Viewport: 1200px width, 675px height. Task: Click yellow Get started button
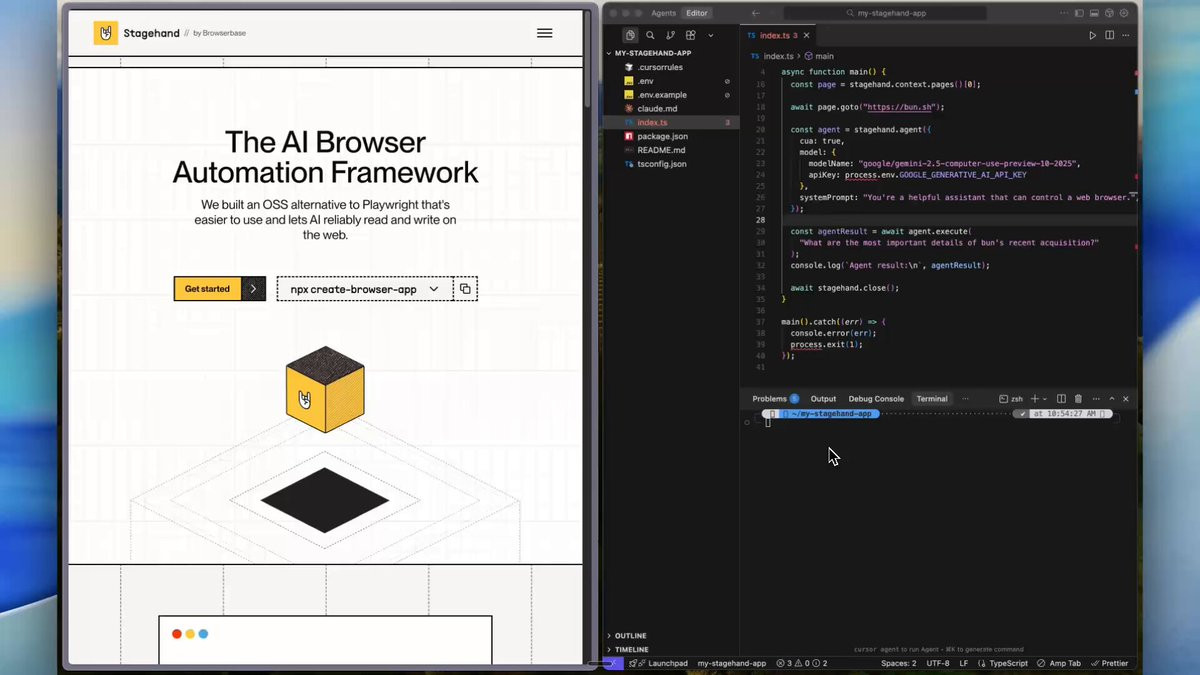coord(207,289)
